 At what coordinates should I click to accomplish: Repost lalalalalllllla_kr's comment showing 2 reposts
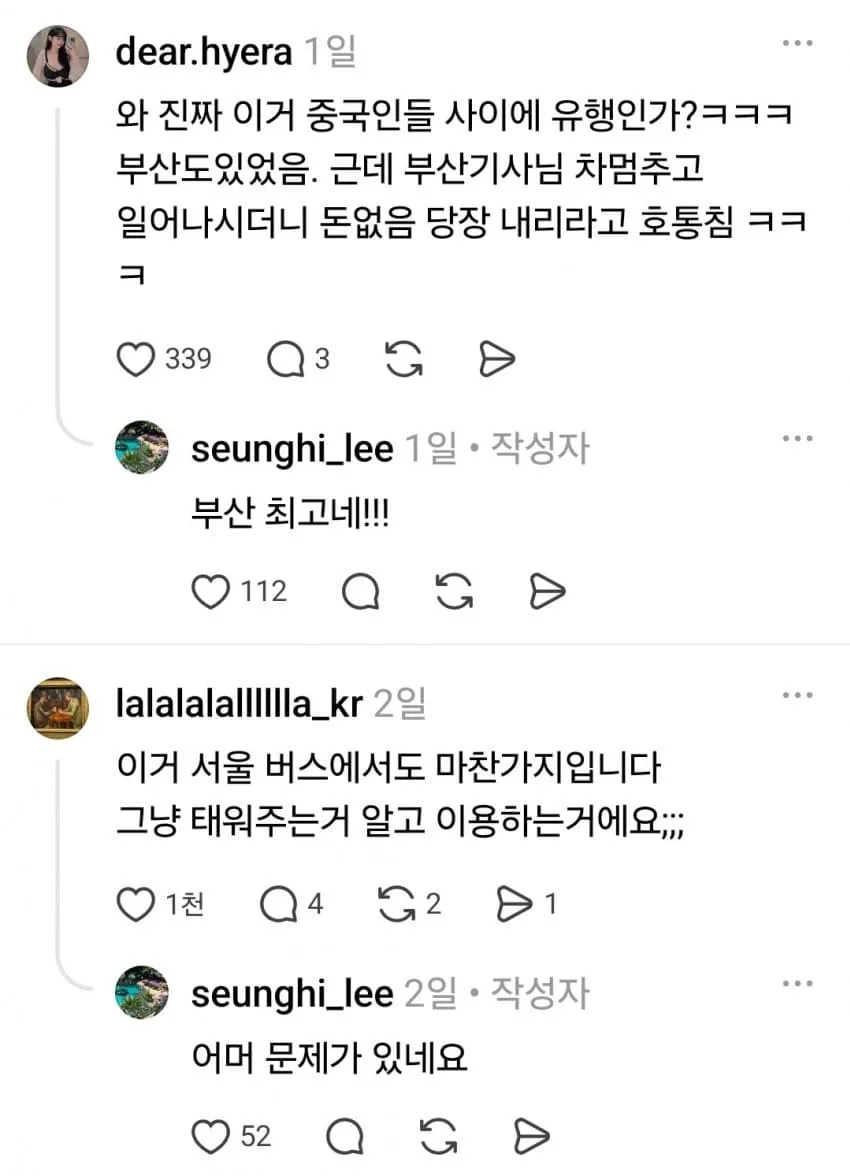click(397, 904)
